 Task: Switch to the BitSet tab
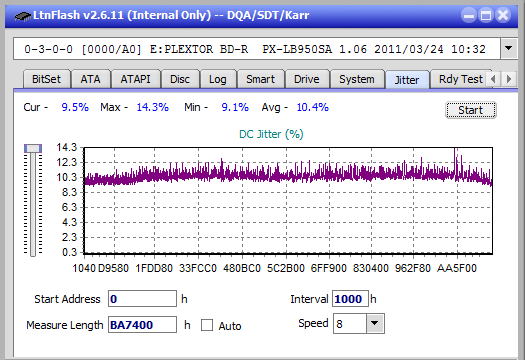pos(47,79)
